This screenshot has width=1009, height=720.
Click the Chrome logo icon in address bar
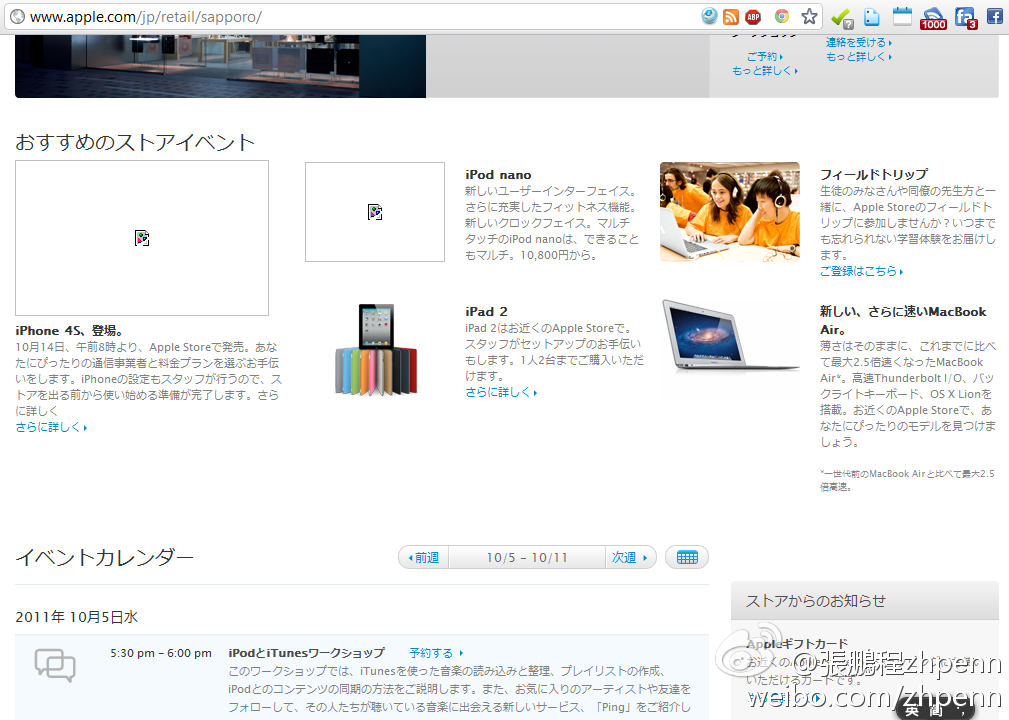click(782, 17)
